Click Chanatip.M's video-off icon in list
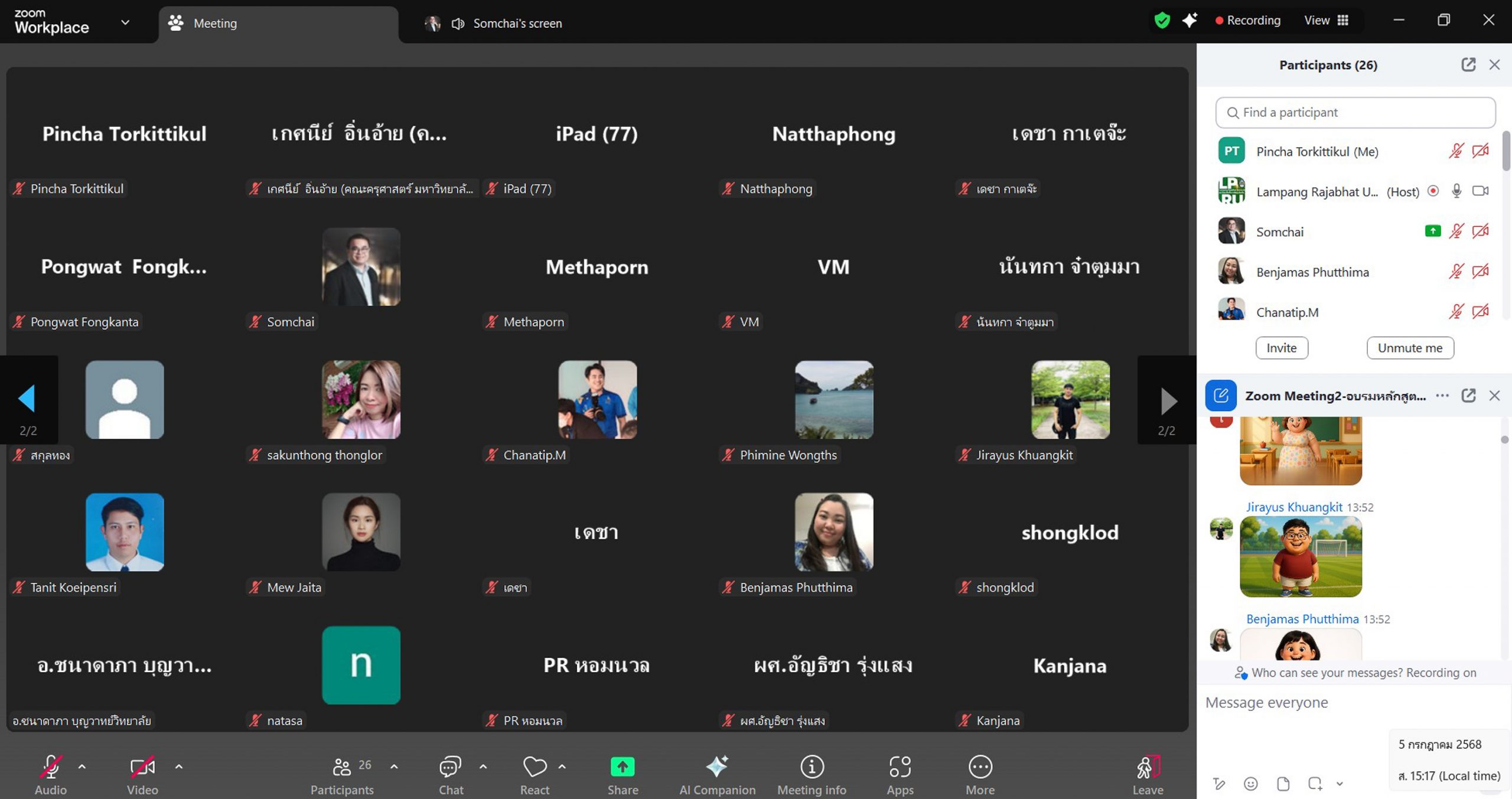The image size is (1512, 799). click(1480, 311)
